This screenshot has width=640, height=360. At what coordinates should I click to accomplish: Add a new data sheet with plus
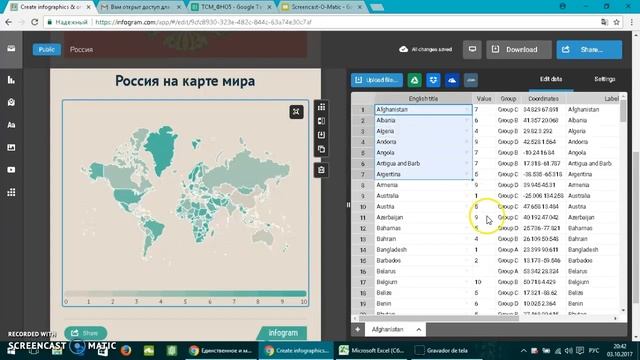point(358,329)
